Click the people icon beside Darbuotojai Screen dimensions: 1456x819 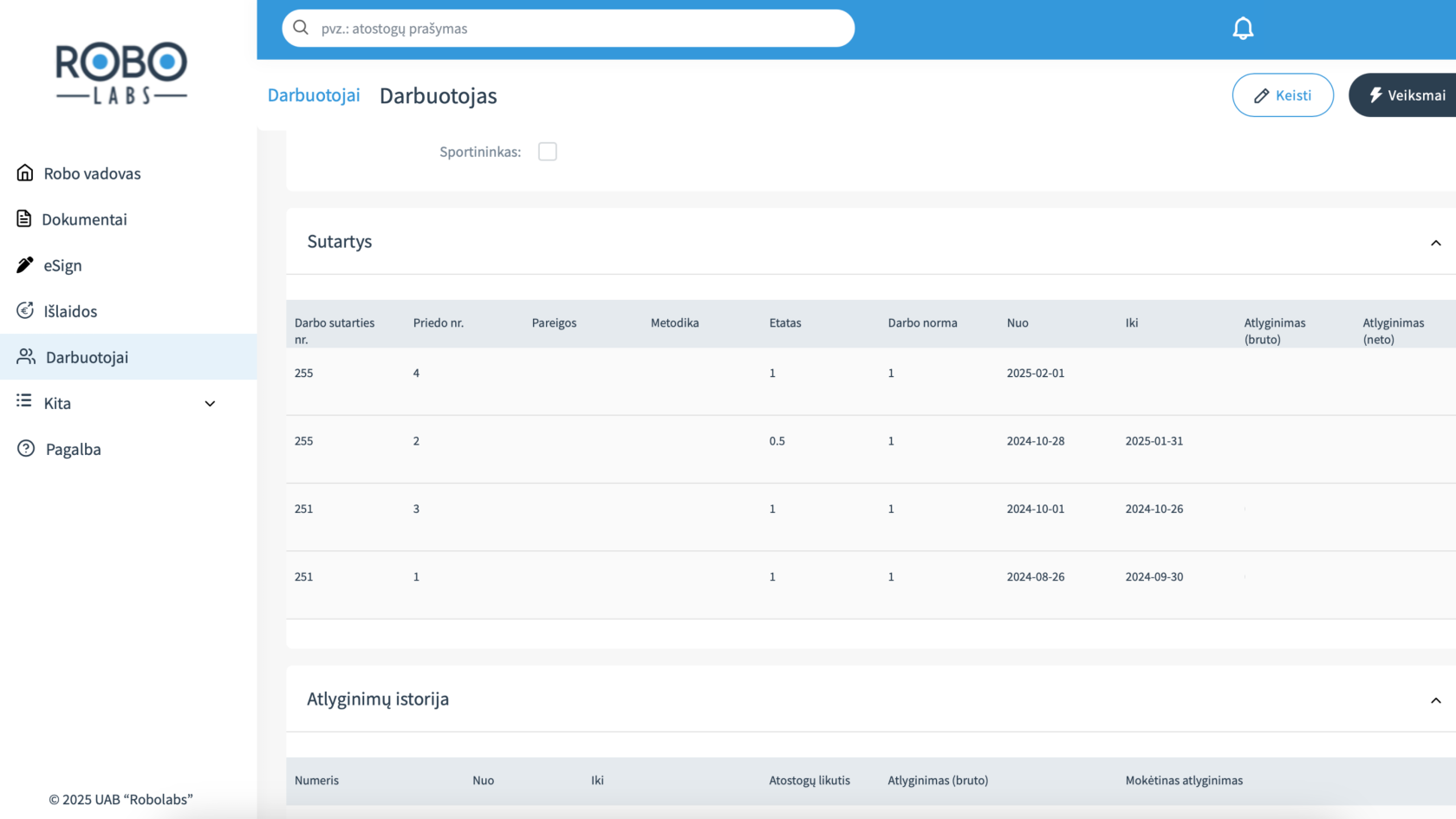click(x=26, y=356)
